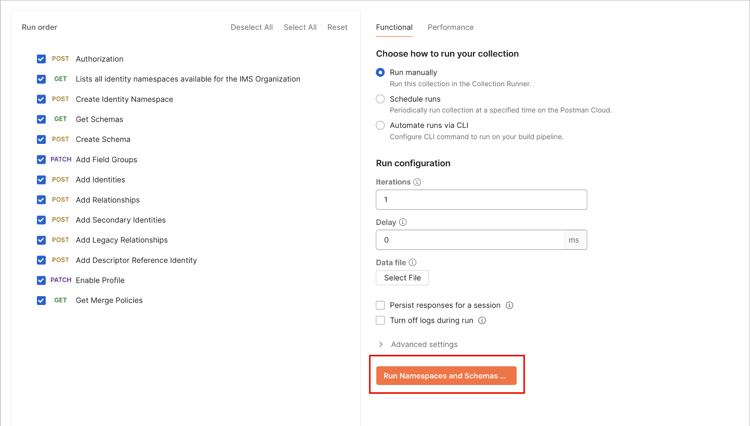The width and height of the screenshot is (750, 426).
Task: Click the Reset link
Action: point(337,27)
